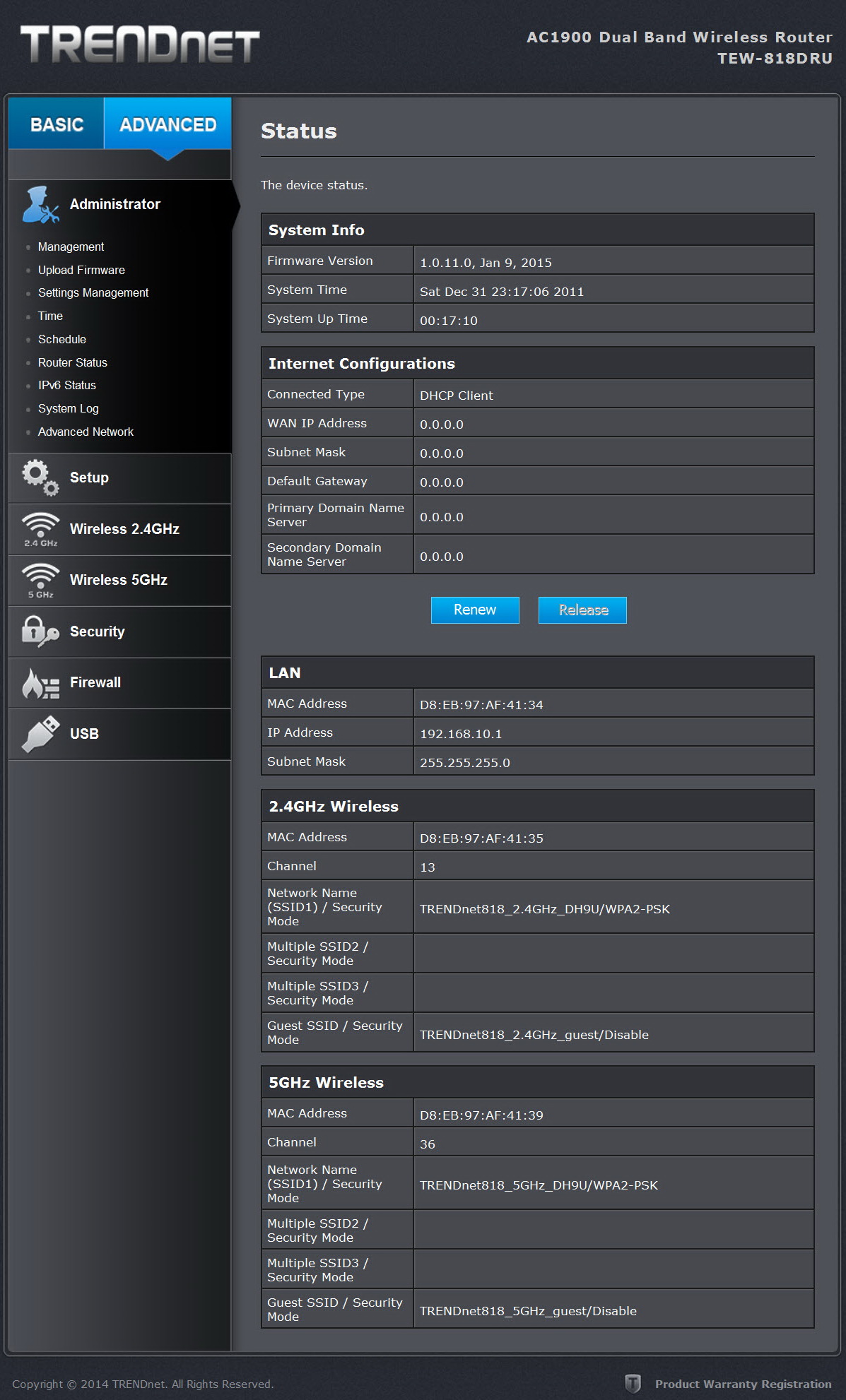The width and height of the screenshot is (846, 1400).
Task: Click the Wireless 2.4GHz wifi icon
Action: (x=40, y=529)
